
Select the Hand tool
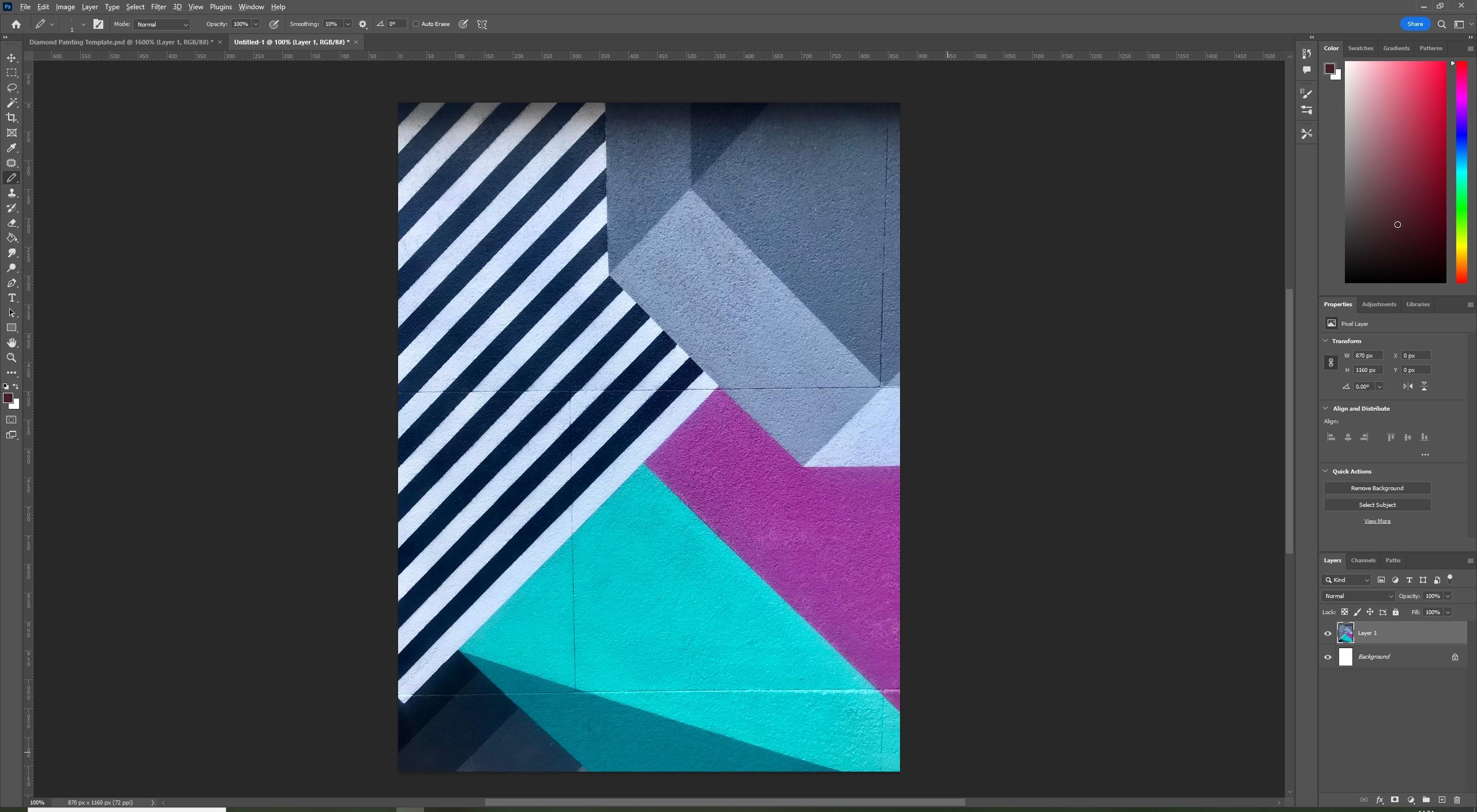[x=12, y=343]
